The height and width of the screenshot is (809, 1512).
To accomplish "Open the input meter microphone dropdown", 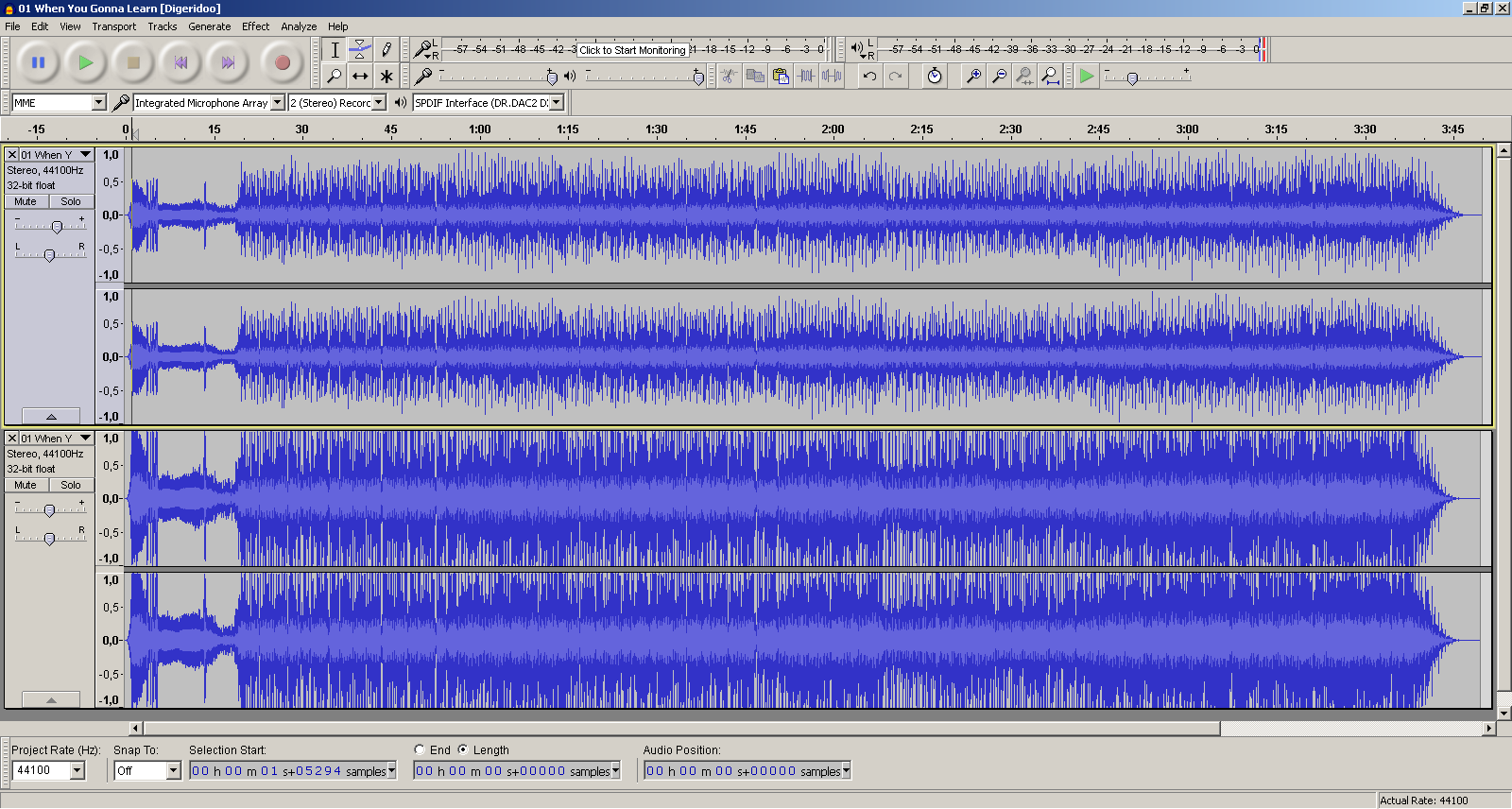I will (425, 48).
